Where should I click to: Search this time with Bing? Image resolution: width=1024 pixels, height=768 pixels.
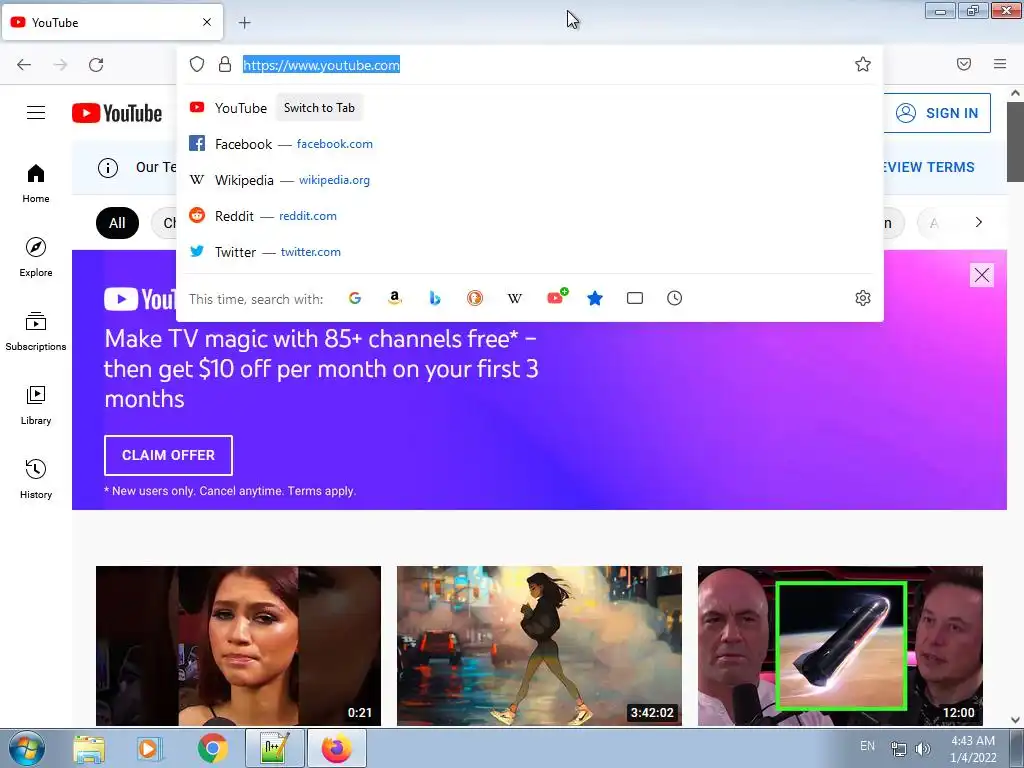click(x=435, y=298)
